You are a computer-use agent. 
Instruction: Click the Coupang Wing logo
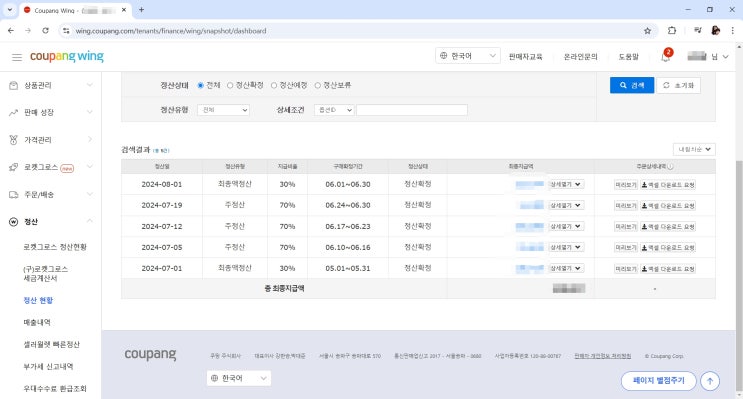pyautogui.click(x=67, y=56)
